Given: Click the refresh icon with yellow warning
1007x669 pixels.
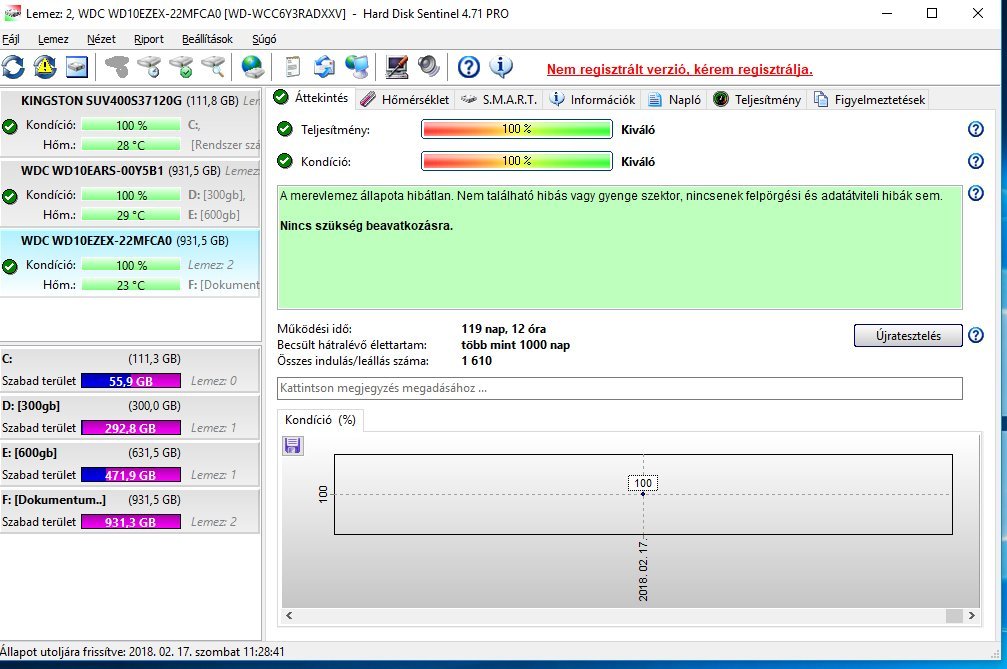Looking at the screenshot, I should pyautogui.click(x=45, y=67).
